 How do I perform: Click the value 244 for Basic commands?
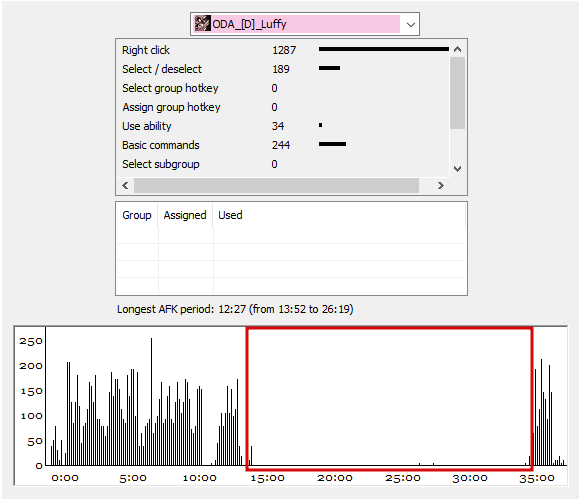pos(281,145)
